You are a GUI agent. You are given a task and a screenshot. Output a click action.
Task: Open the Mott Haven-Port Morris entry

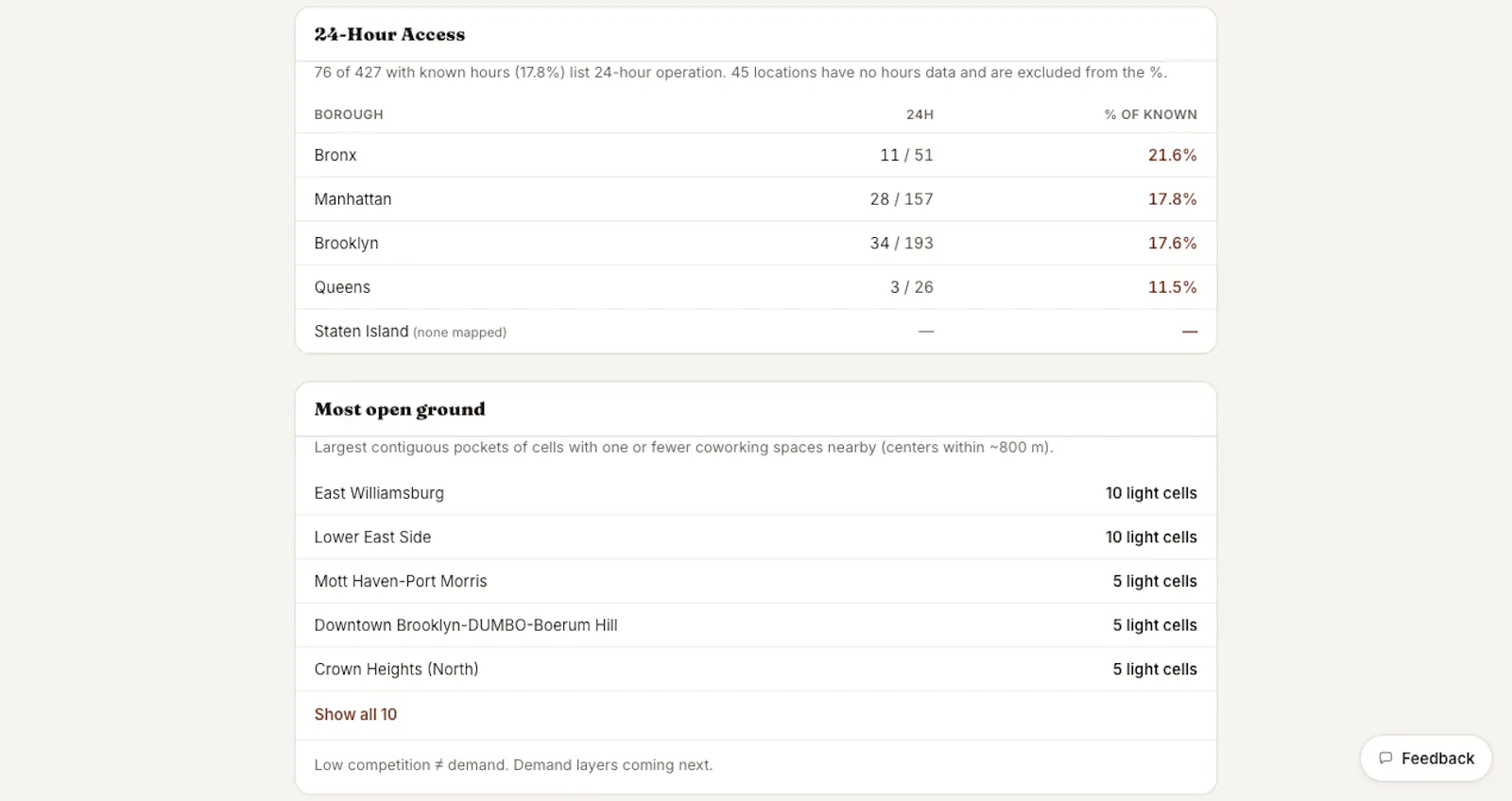pyautogui.click(x=756, y=581)
